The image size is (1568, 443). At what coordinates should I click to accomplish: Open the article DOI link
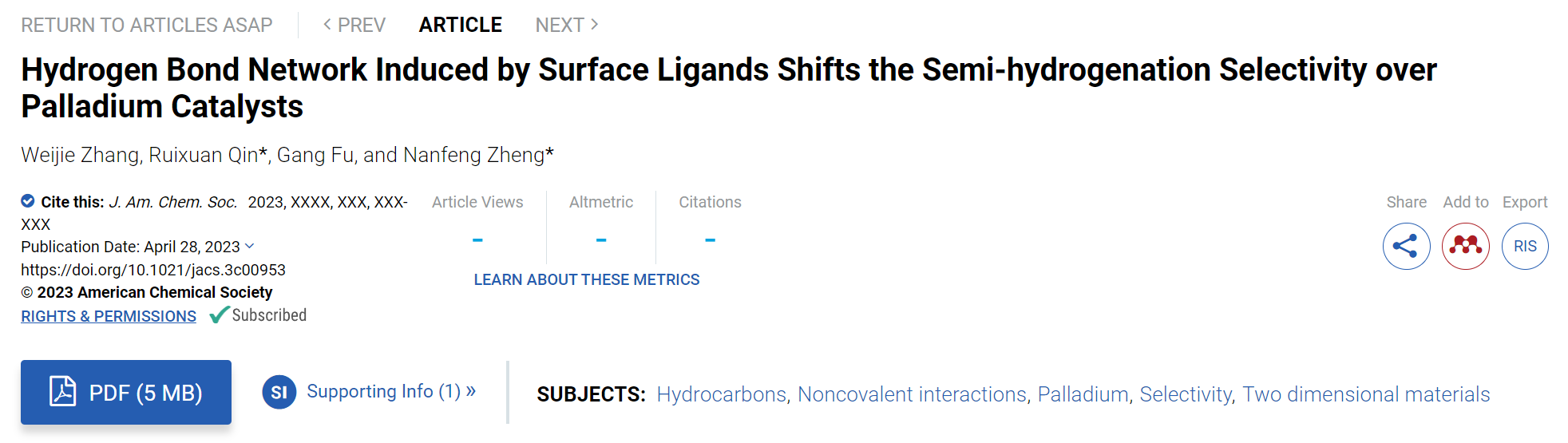click(x=153, y=270)
